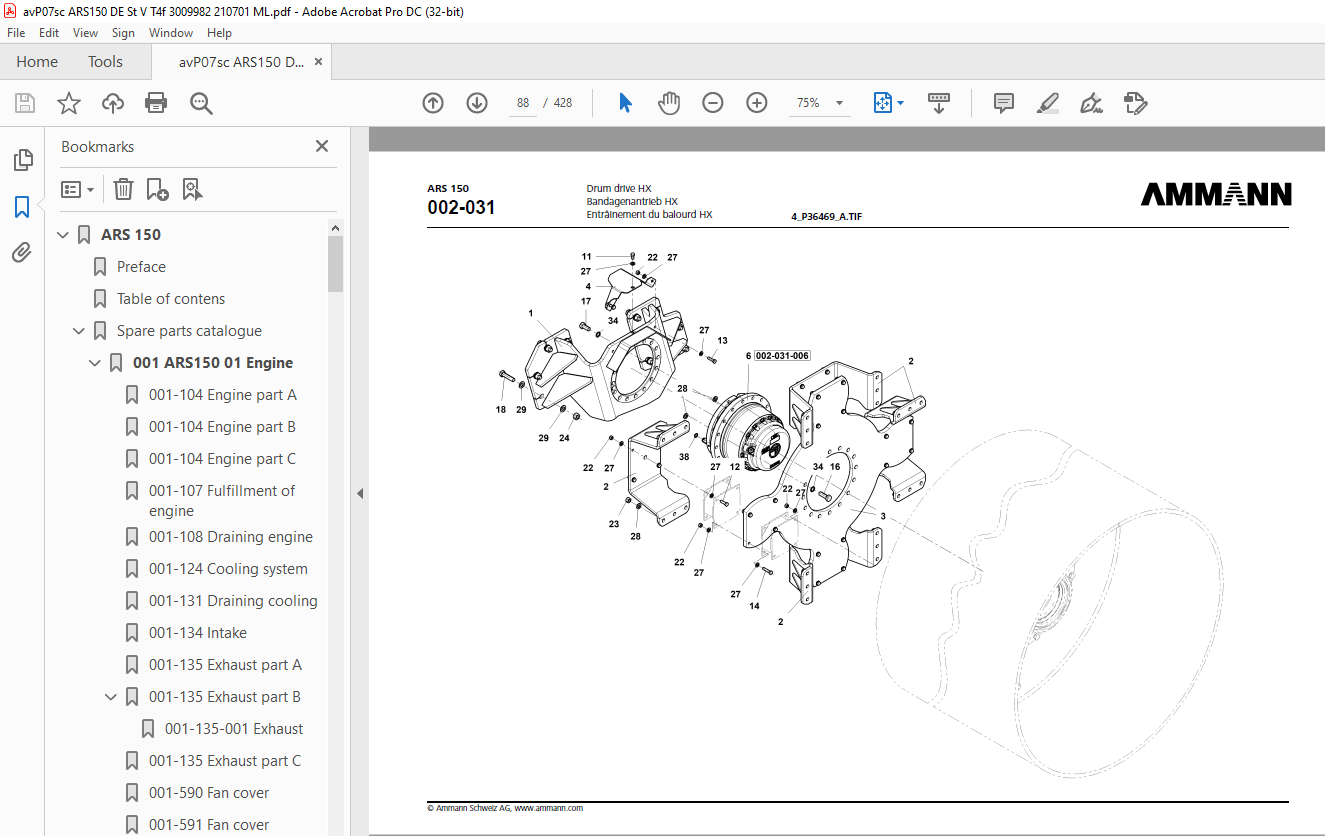Switch to the Home tab
Screen dimensions: 1325x836
coord(37,62)
